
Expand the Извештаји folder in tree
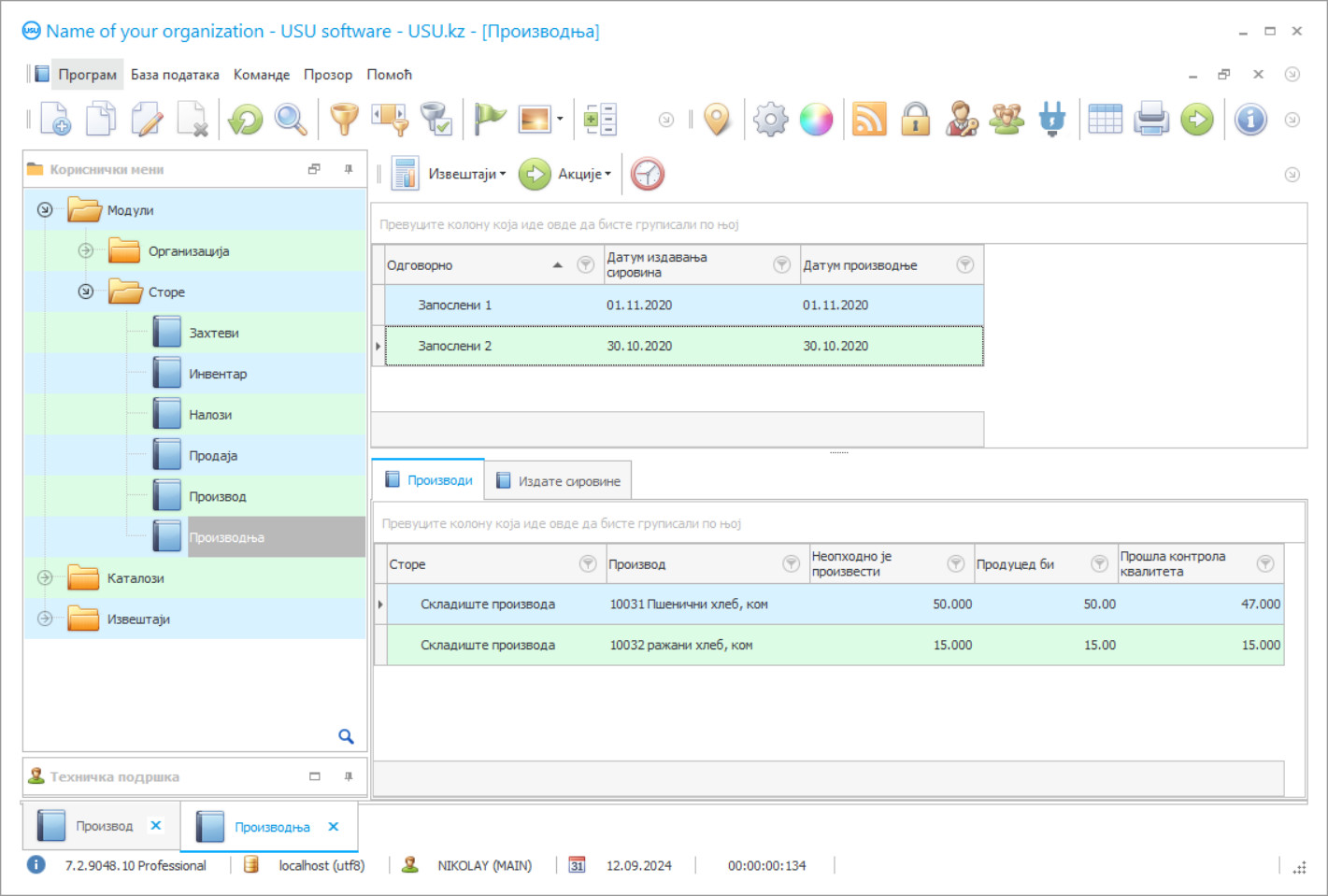pyautogui.click(x=45, y=619)
